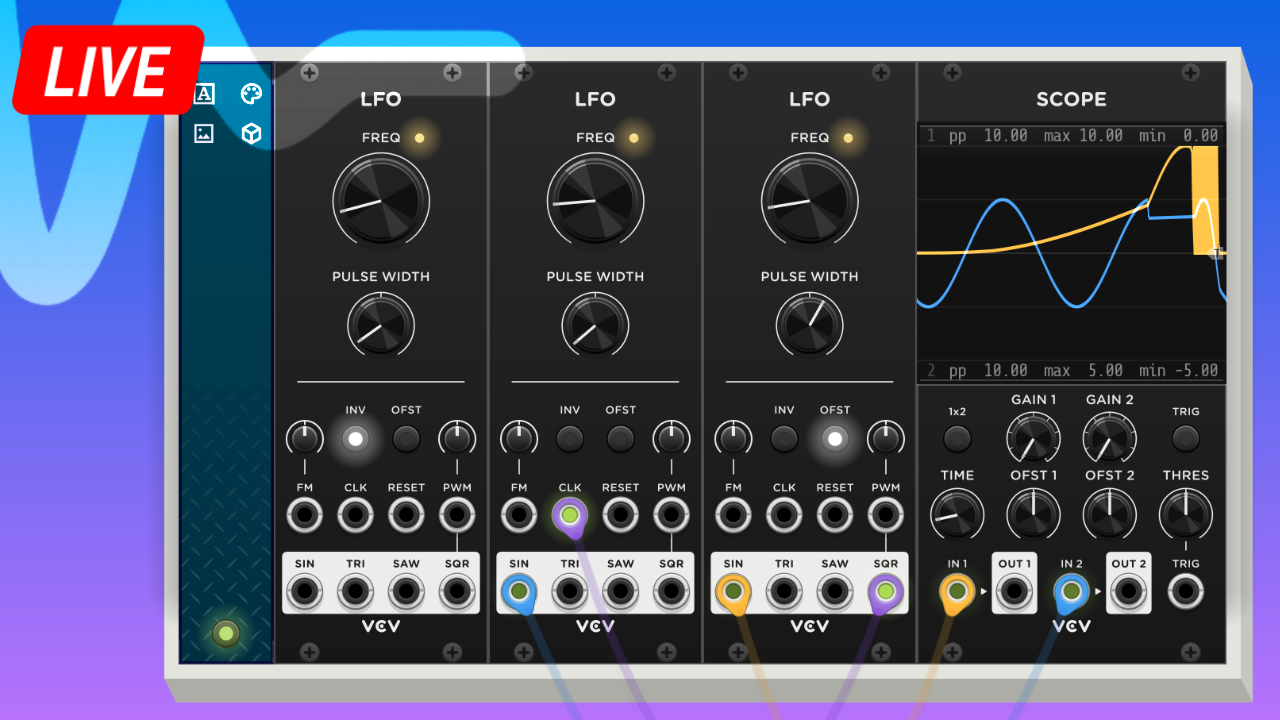Click the purple-cabled CLK input on the second LFO

tap(570, 516)
